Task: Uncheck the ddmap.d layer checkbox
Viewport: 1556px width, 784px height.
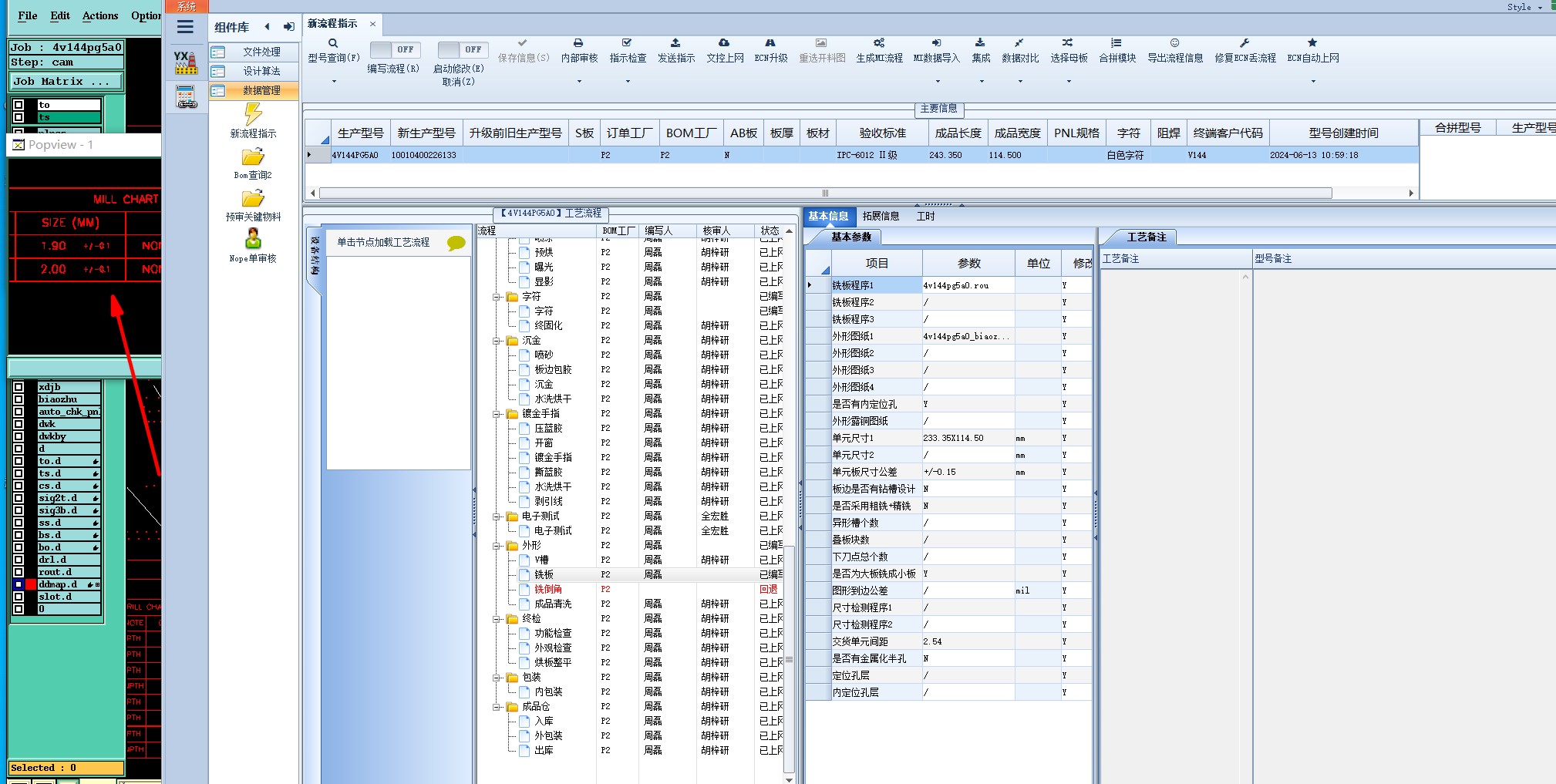Action: 19,584
